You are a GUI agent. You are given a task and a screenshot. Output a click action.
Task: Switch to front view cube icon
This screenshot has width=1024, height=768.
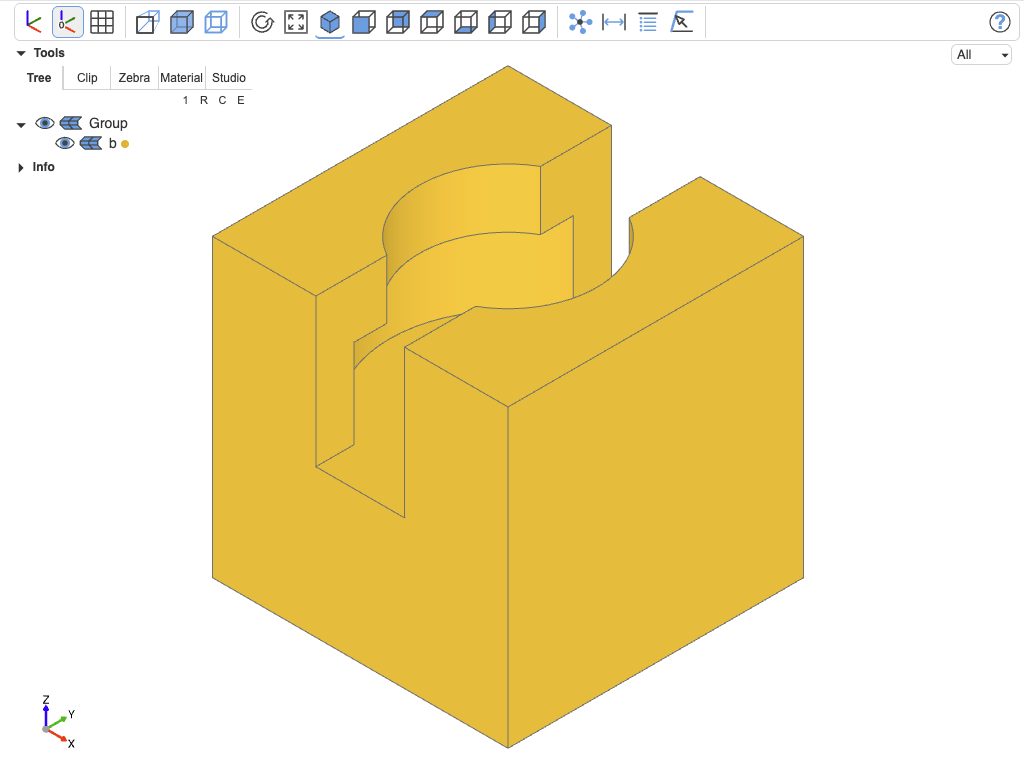point(364,22)
